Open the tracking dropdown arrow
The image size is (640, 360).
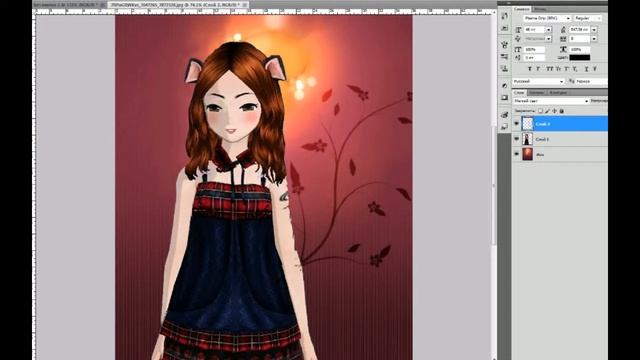[x=594, y=38]
